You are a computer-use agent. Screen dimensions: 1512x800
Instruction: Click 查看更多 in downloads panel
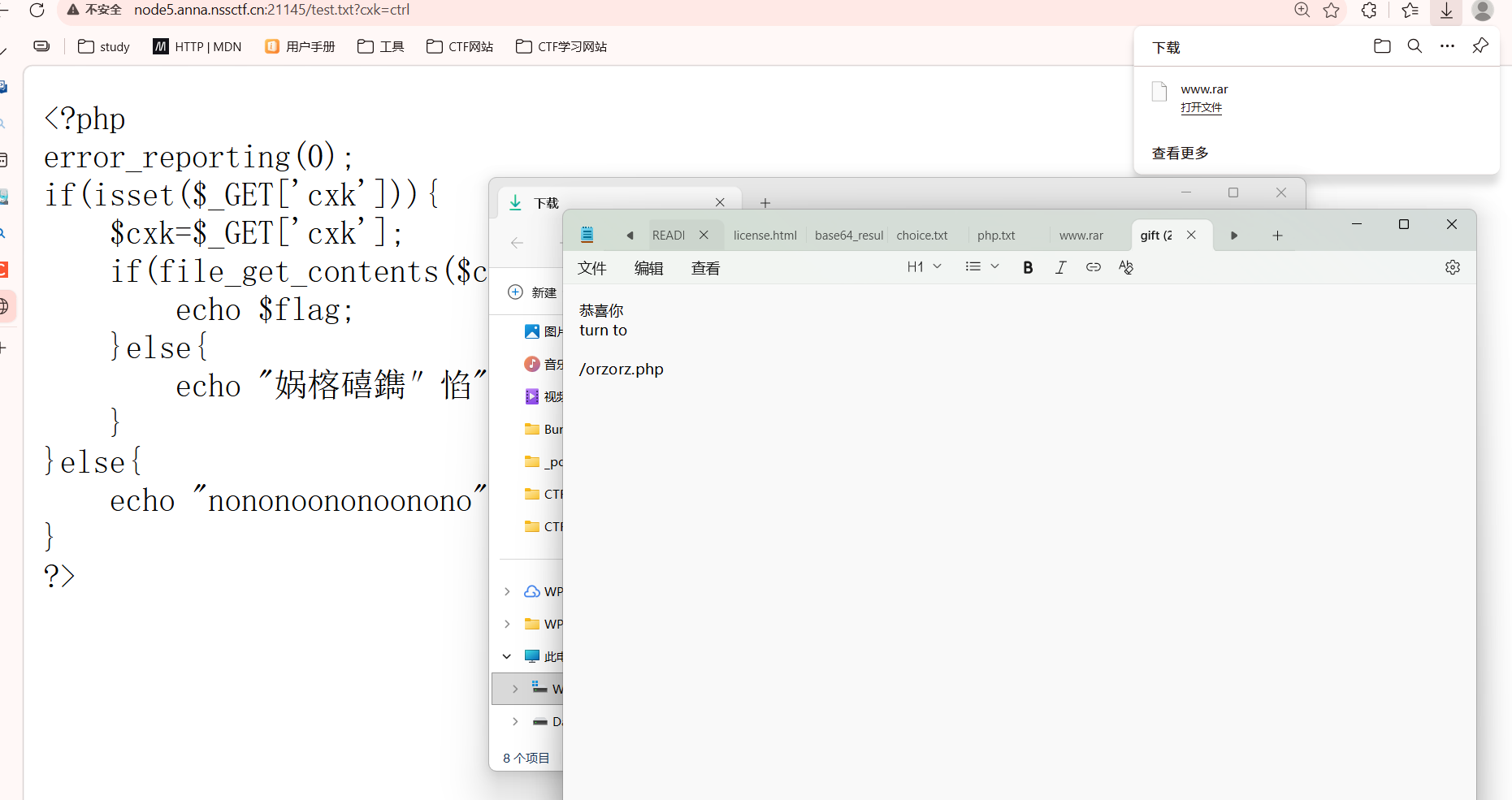point(1180,154)
